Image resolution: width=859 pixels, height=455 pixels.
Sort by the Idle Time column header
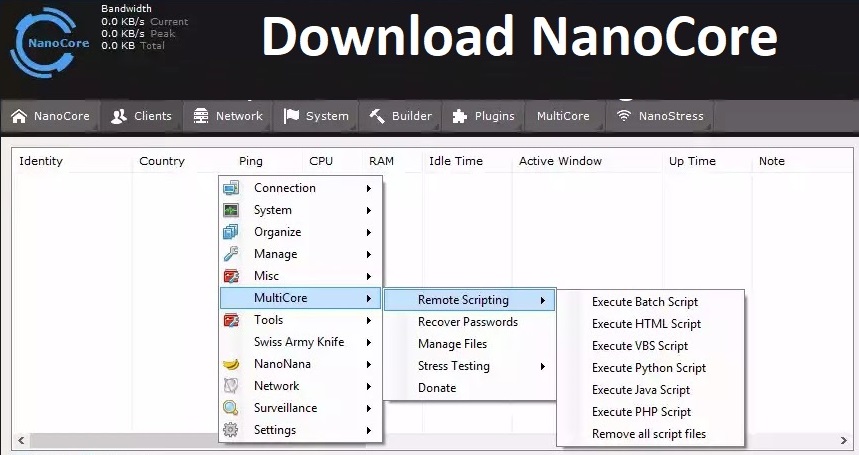[x=467, y=161]
